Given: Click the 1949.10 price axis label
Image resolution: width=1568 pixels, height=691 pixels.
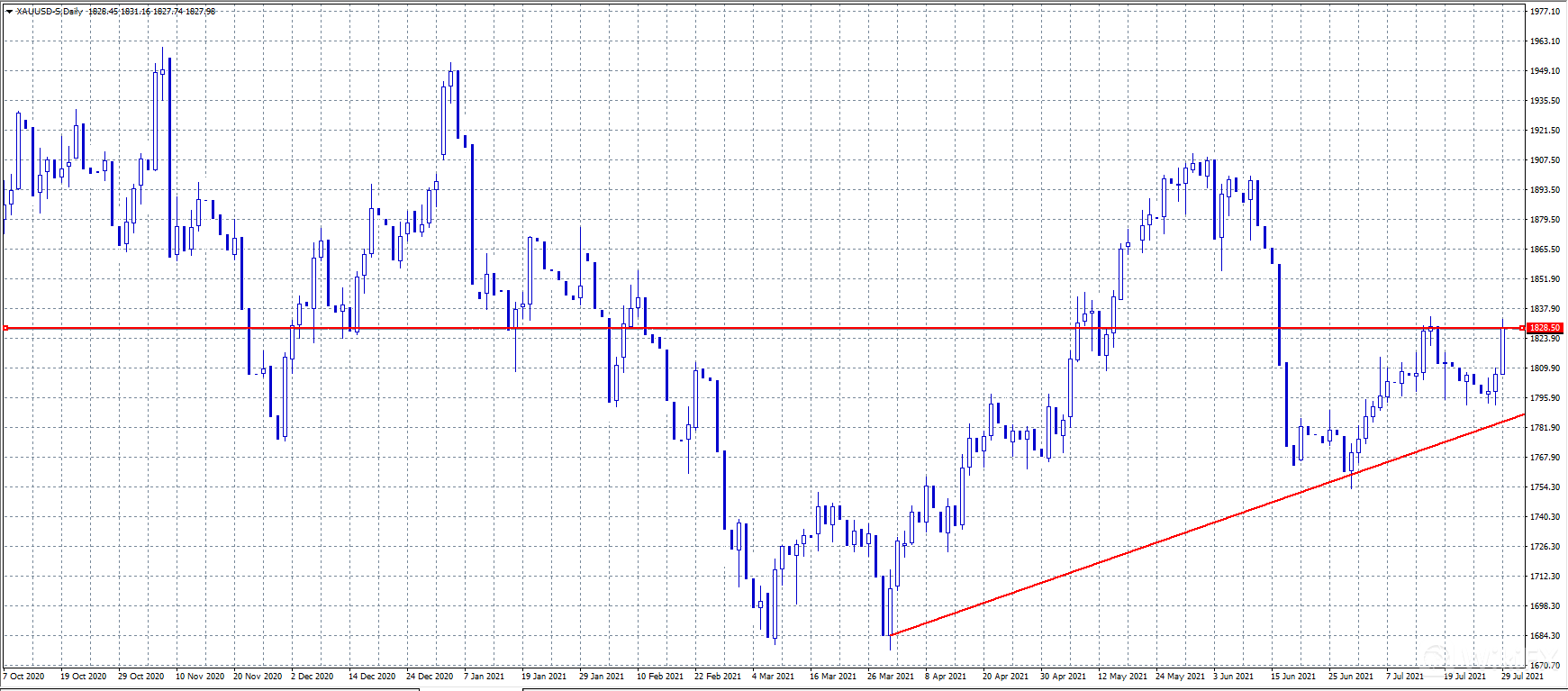Looking at the screenshot, I should pyautogui.click(x=1545, y=71).
